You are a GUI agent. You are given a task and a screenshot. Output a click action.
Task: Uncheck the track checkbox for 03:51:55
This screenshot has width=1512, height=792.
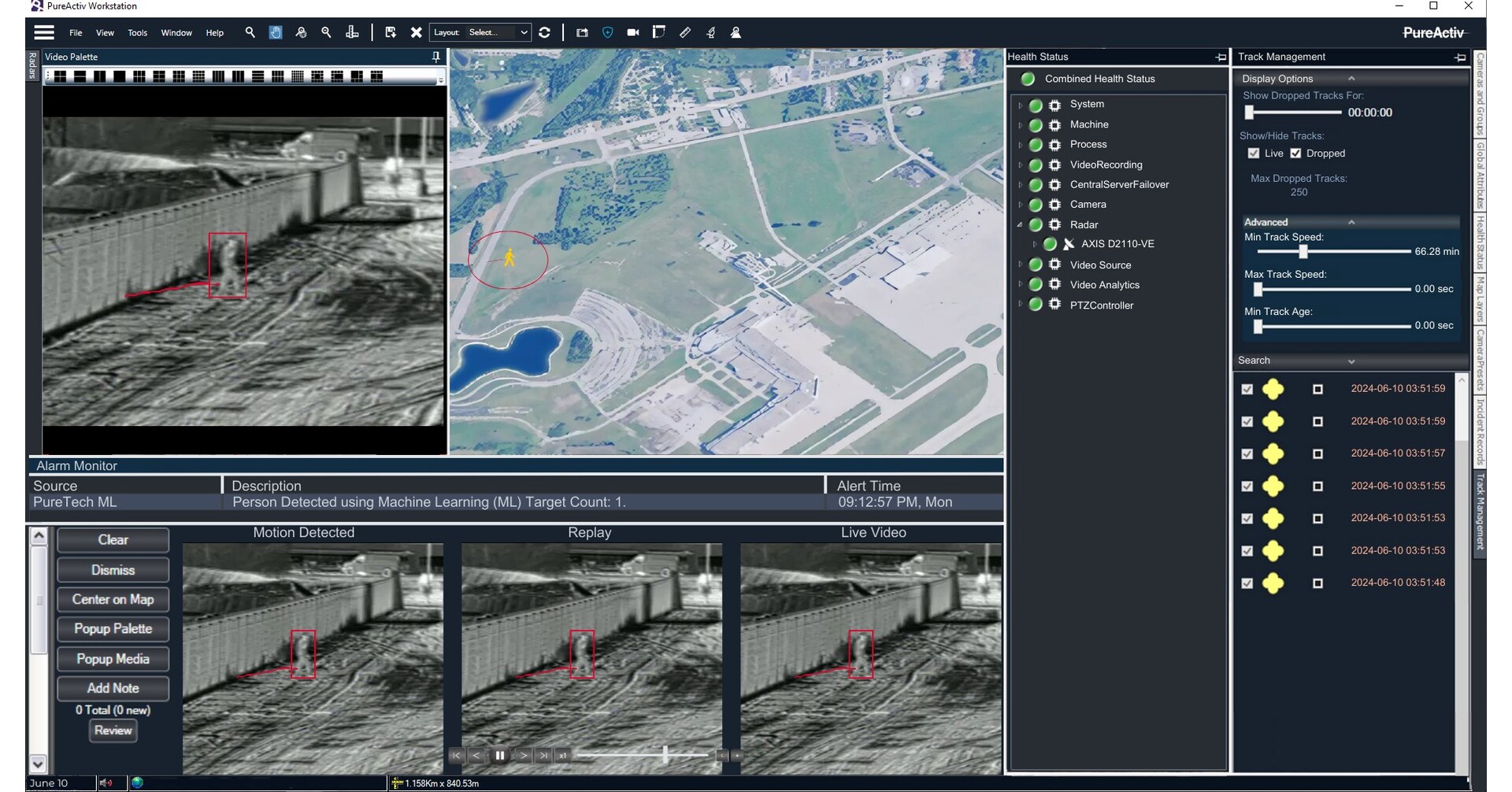[x=1247, y=487]
